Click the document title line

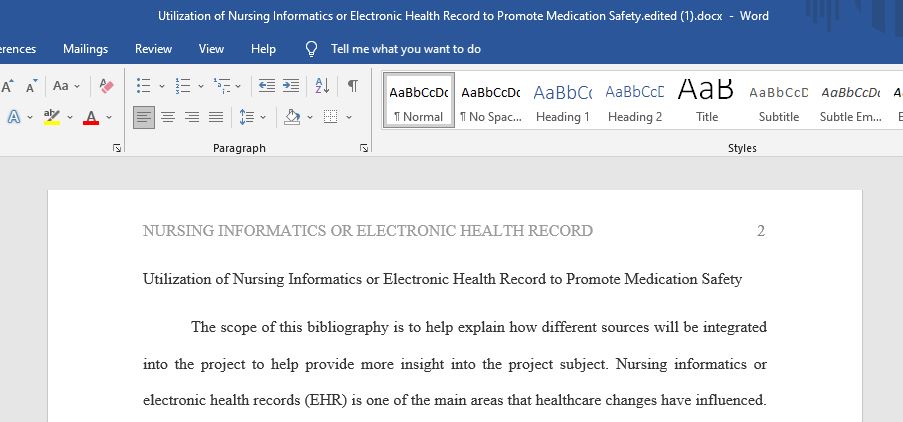pyautogui.click(x=442, y=279)
